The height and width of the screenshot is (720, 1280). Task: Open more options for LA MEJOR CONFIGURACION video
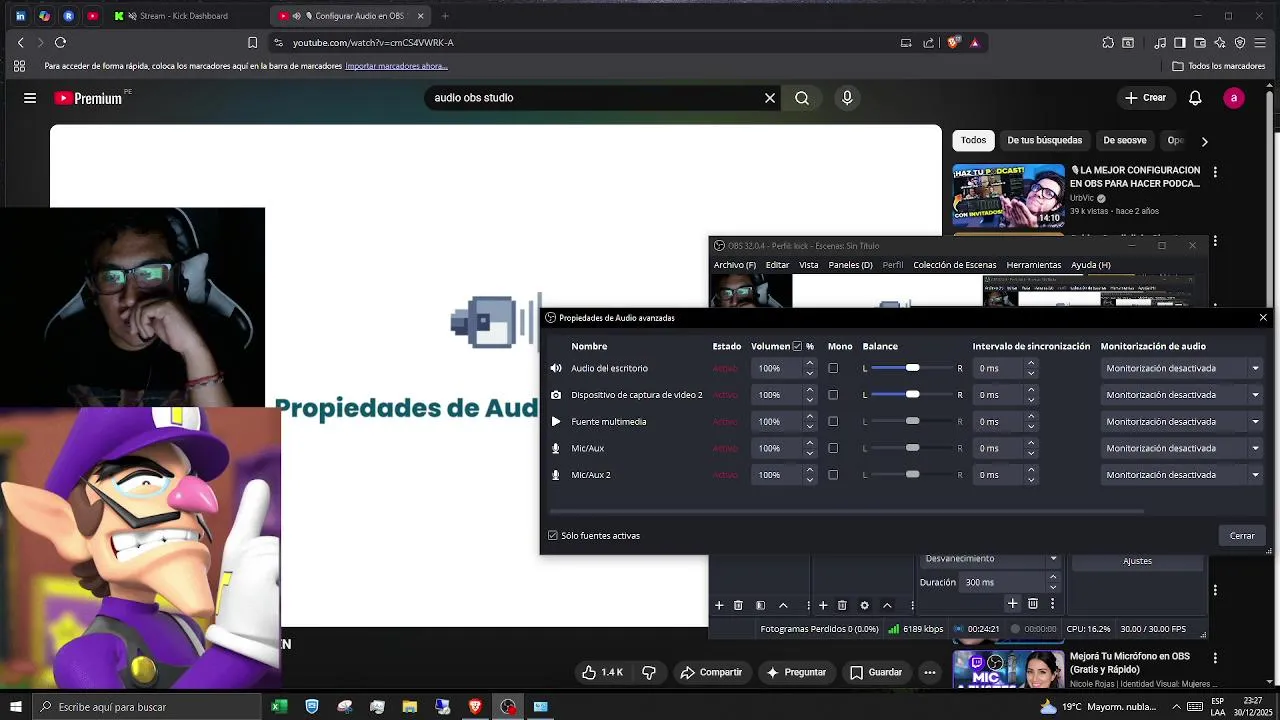tap(1215, 173)
